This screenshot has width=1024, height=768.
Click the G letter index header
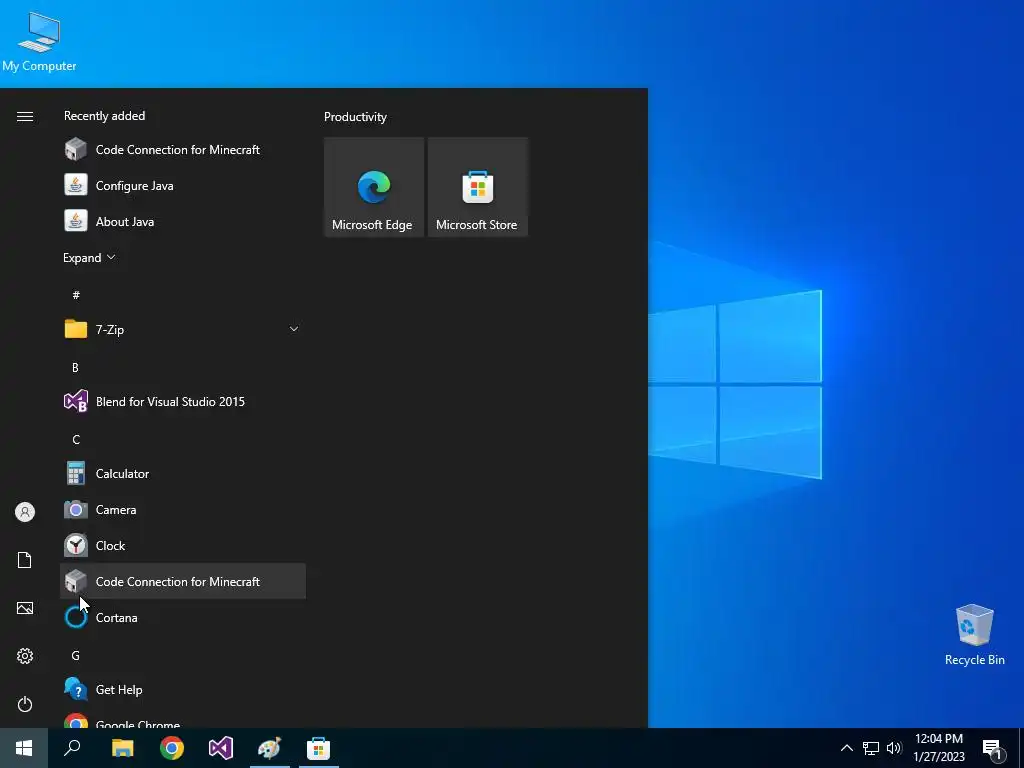coord(76,655)
